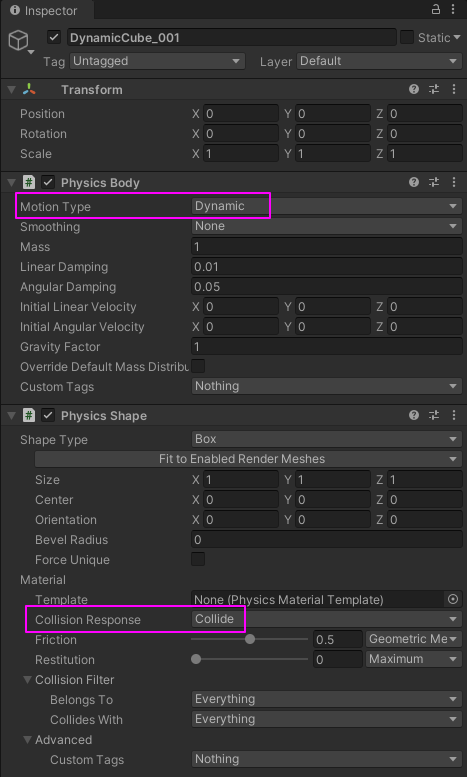Image resolution: width=467 pixels, height=777 pixels.
Task: Open the Layer Default dropdown
Action: [379, 61]
